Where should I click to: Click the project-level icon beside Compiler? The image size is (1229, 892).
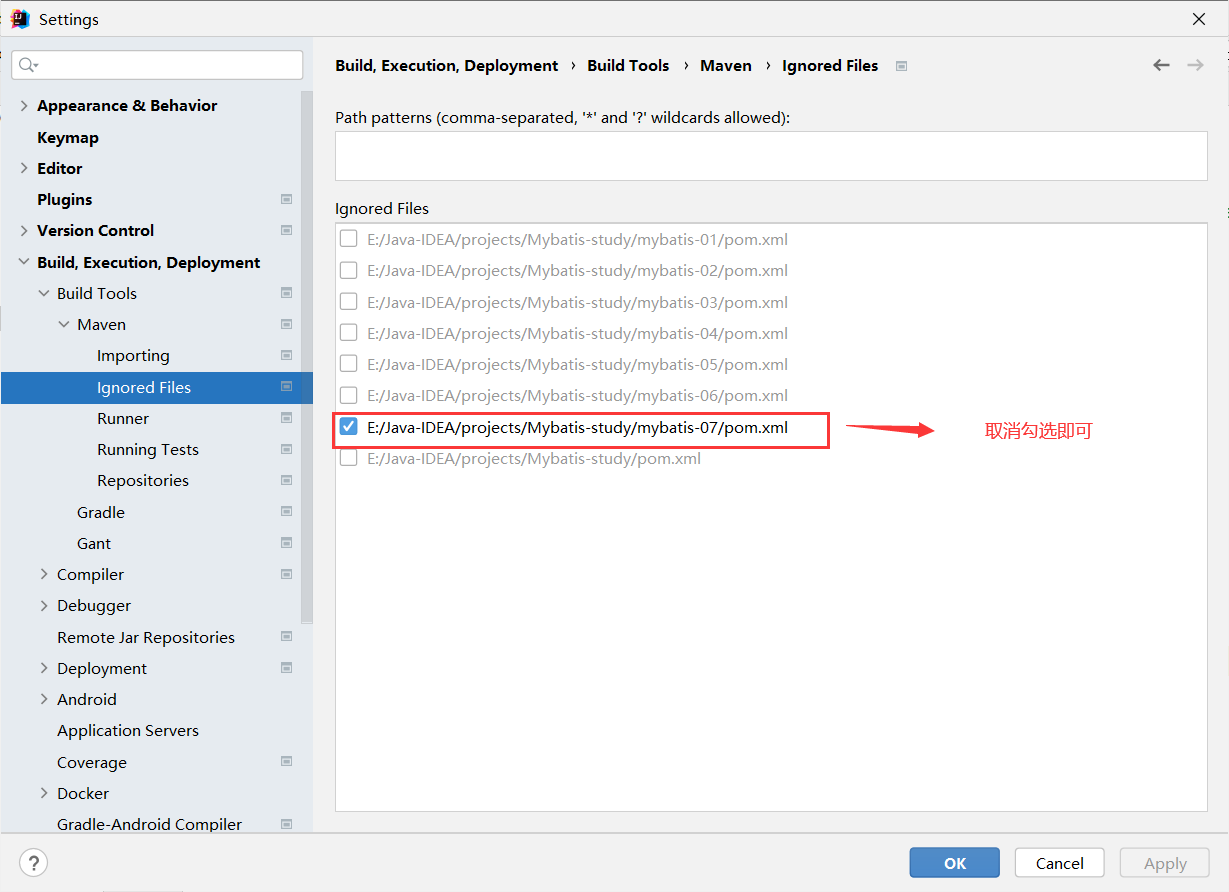pos(286,574)
